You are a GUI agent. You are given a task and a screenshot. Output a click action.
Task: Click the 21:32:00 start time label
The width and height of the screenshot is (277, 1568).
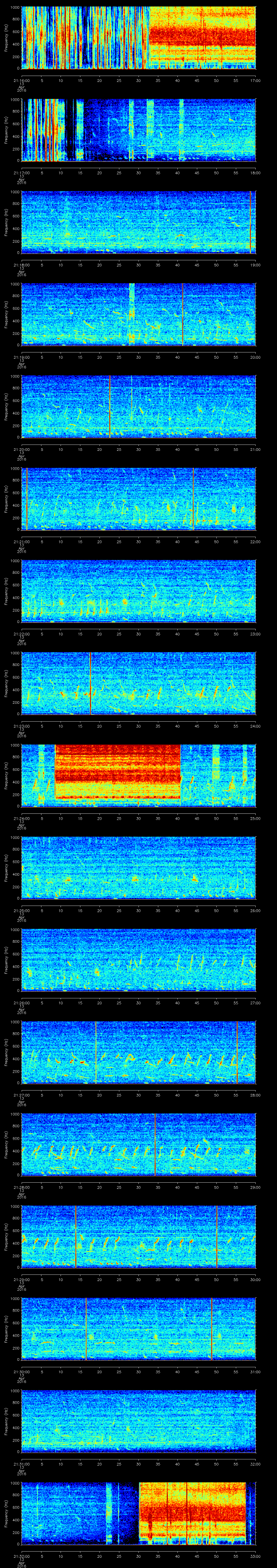click(x=21, y=1556)
